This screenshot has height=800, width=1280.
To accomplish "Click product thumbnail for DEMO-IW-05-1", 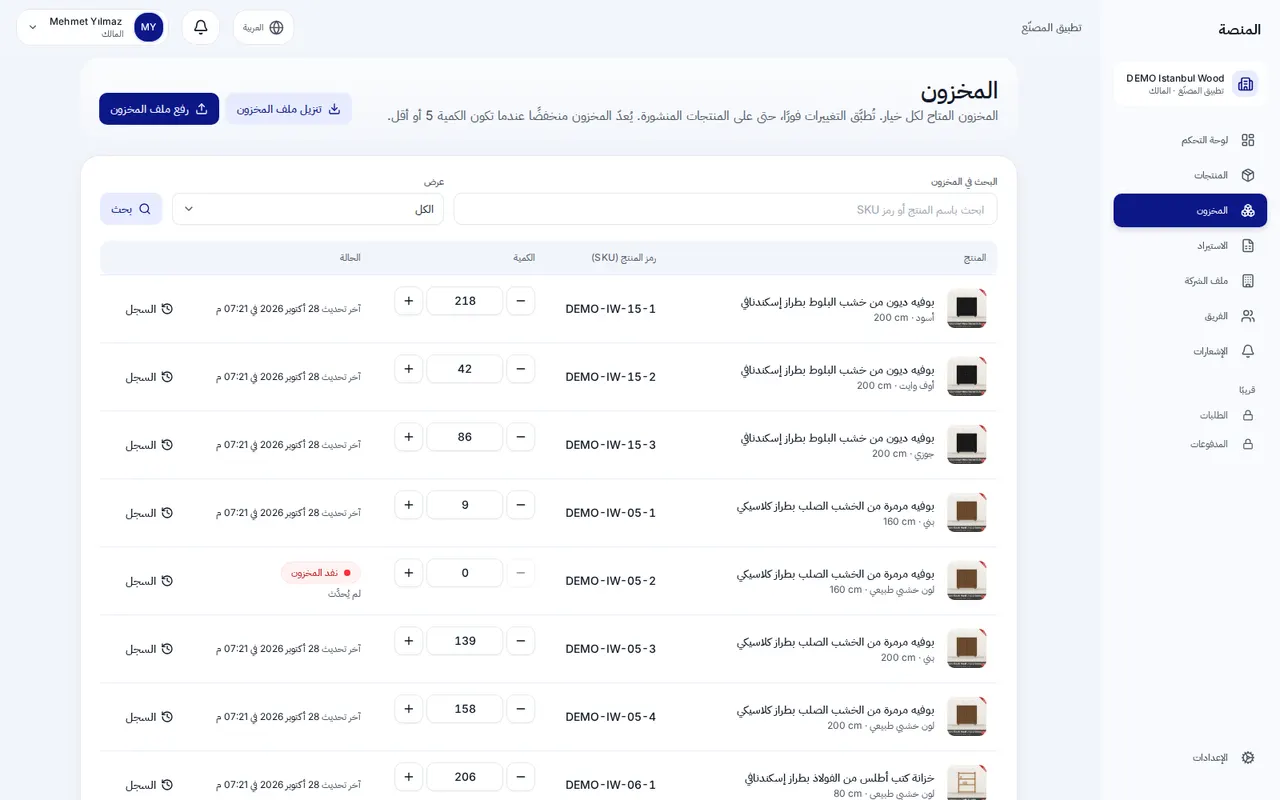I will [967, 513].
